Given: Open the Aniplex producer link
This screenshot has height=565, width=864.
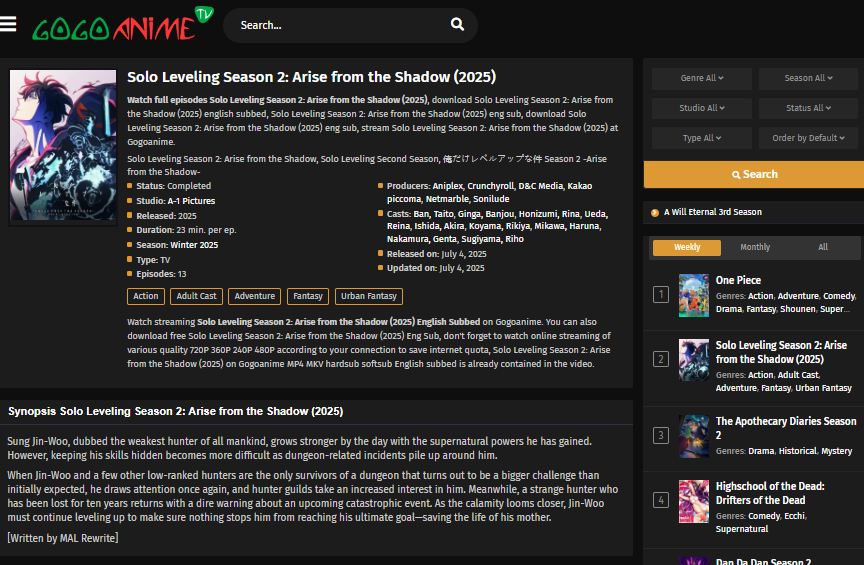Looking at the screenshot, I should (x=447, y=186).
